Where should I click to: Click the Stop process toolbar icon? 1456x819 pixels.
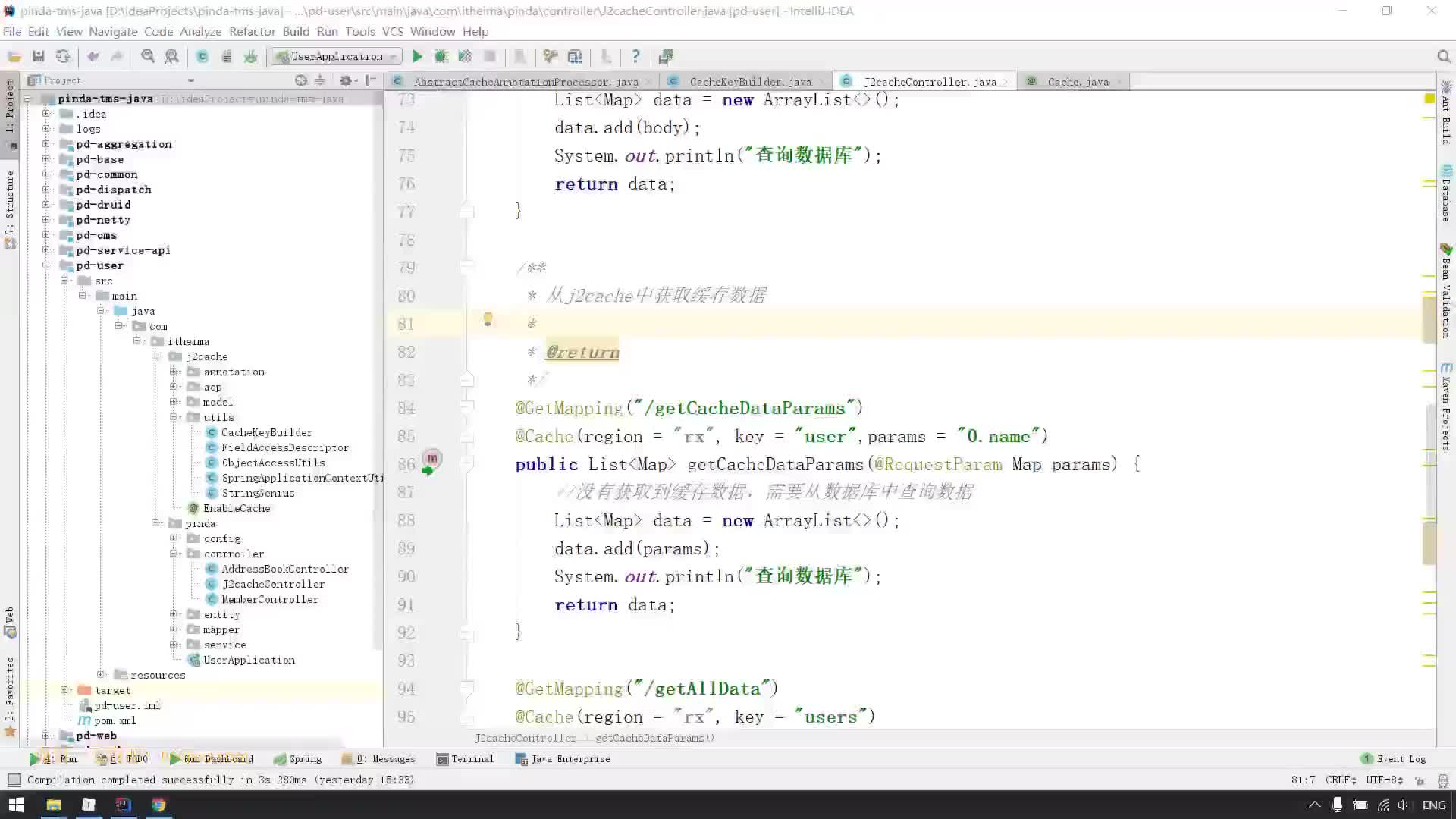[x=490, y=56]
